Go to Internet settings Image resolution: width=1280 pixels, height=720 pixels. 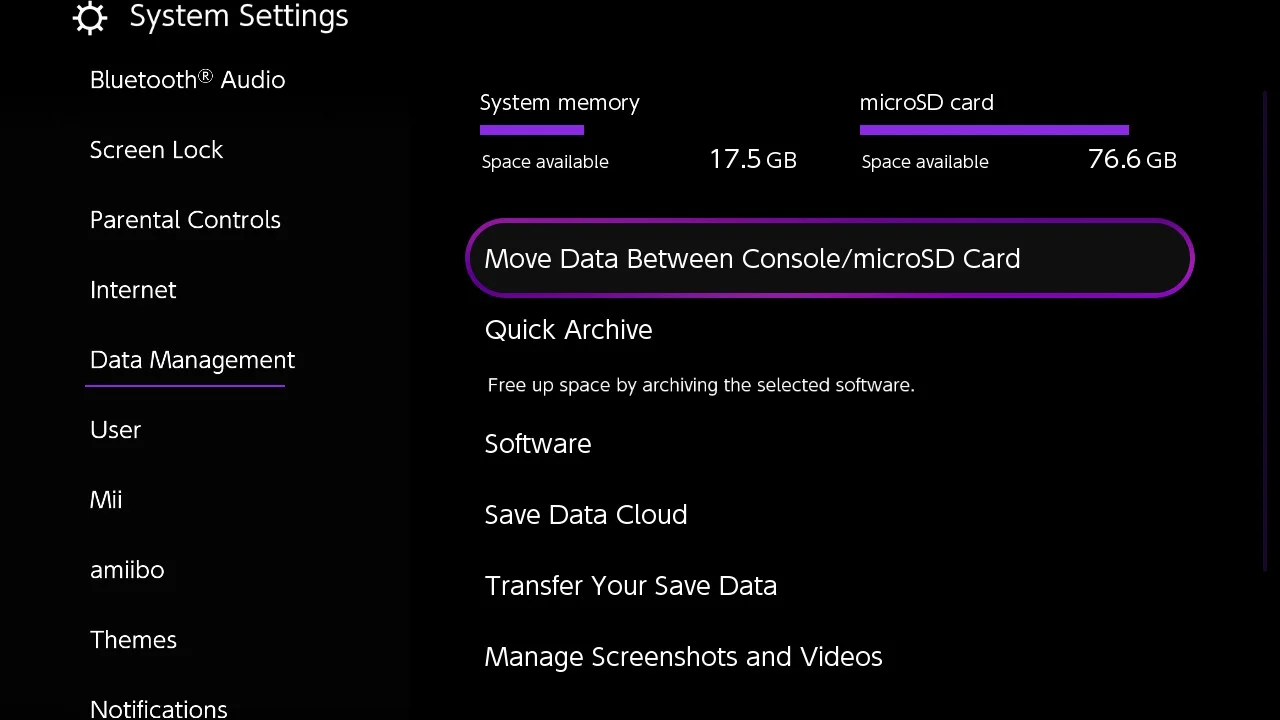133,290
